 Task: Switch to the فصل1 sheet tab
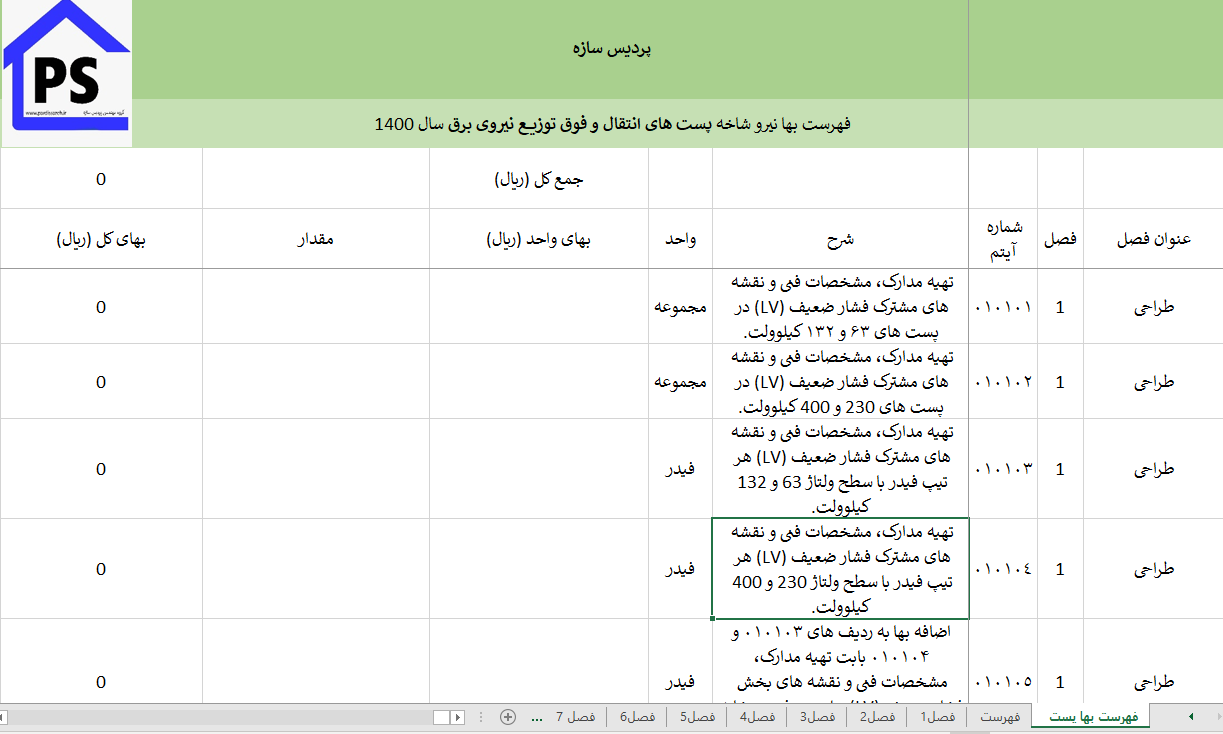coord(938,717)
